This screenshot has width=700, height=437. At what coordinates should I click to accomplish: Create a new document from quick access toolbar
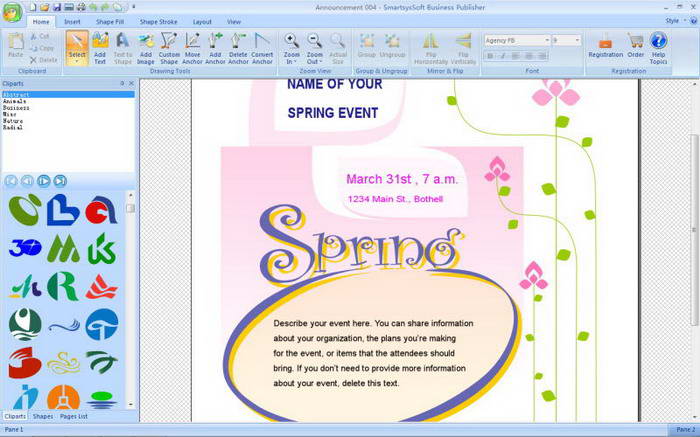click(x=33, y=7)
